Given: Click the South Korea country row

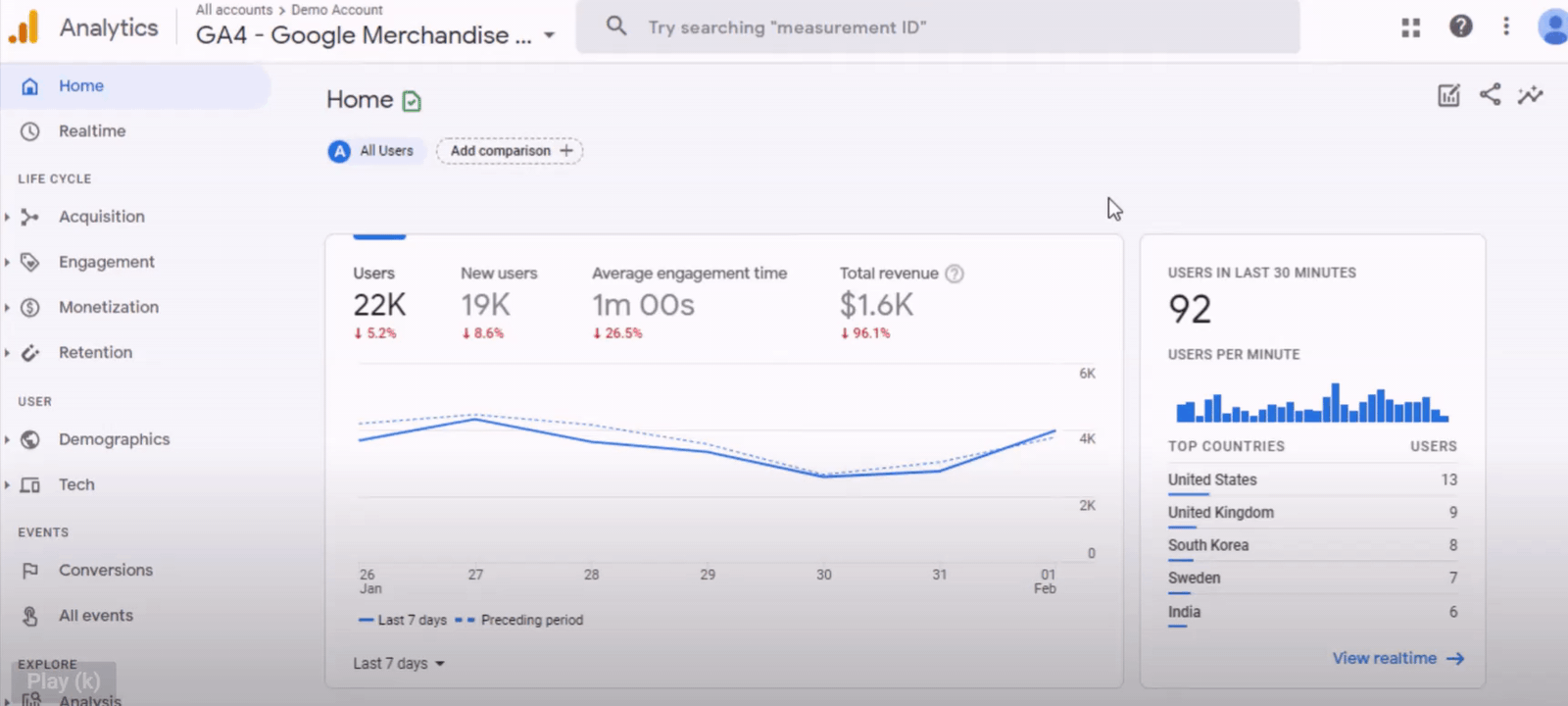Looking at the screenshot, I should tap(1312, 546).
